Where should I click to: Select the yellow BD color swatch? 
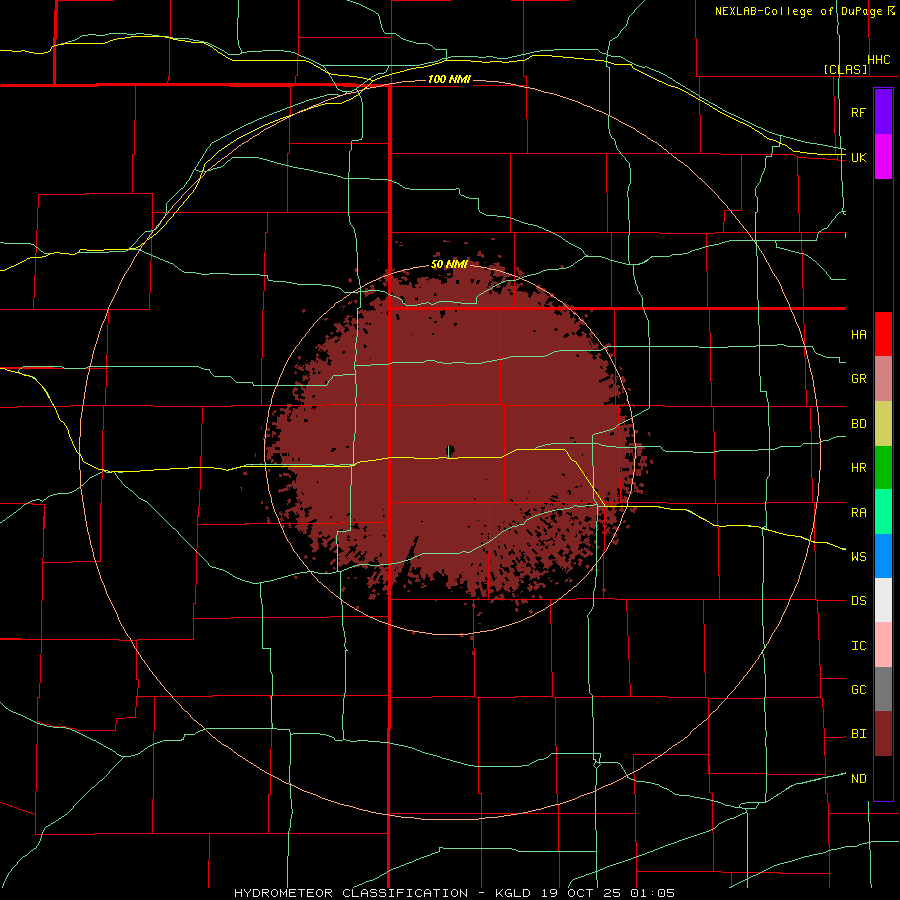click(x=883, y=424)
